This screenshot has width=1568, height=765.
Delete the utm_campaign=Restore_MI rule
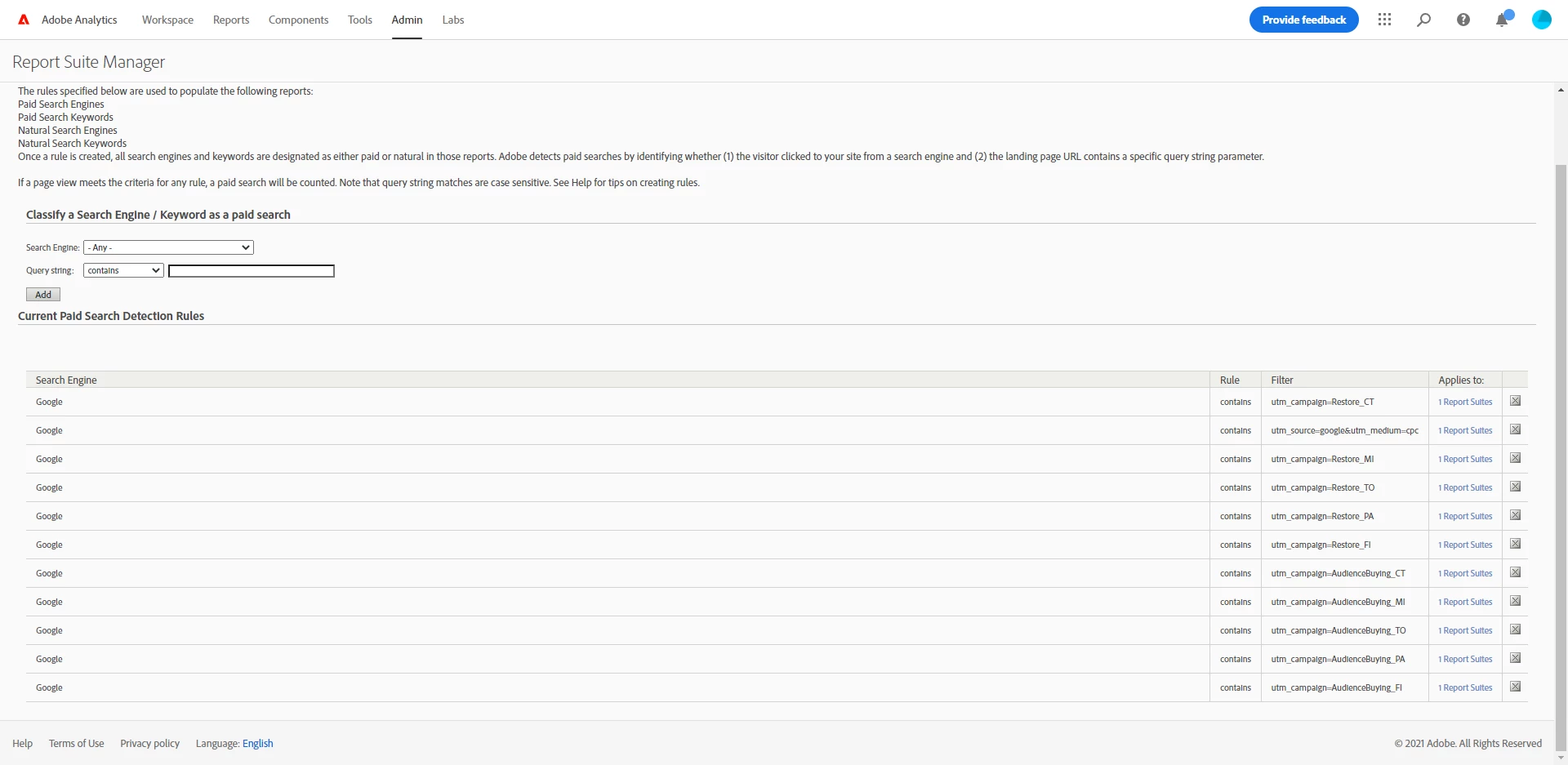click(1515, 458)
